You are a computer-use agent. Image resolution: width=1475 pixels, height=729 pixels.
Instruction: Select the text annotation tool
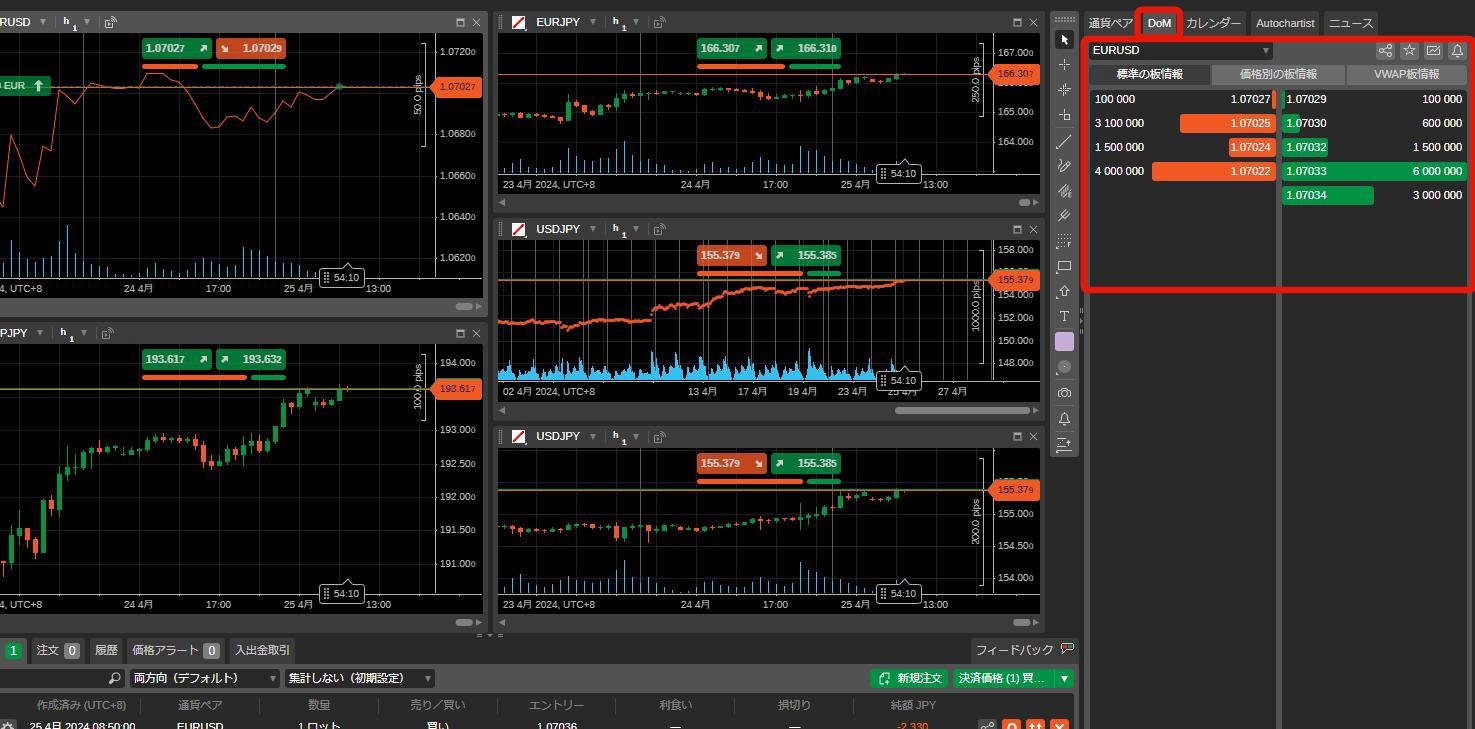coord(1064,316)
